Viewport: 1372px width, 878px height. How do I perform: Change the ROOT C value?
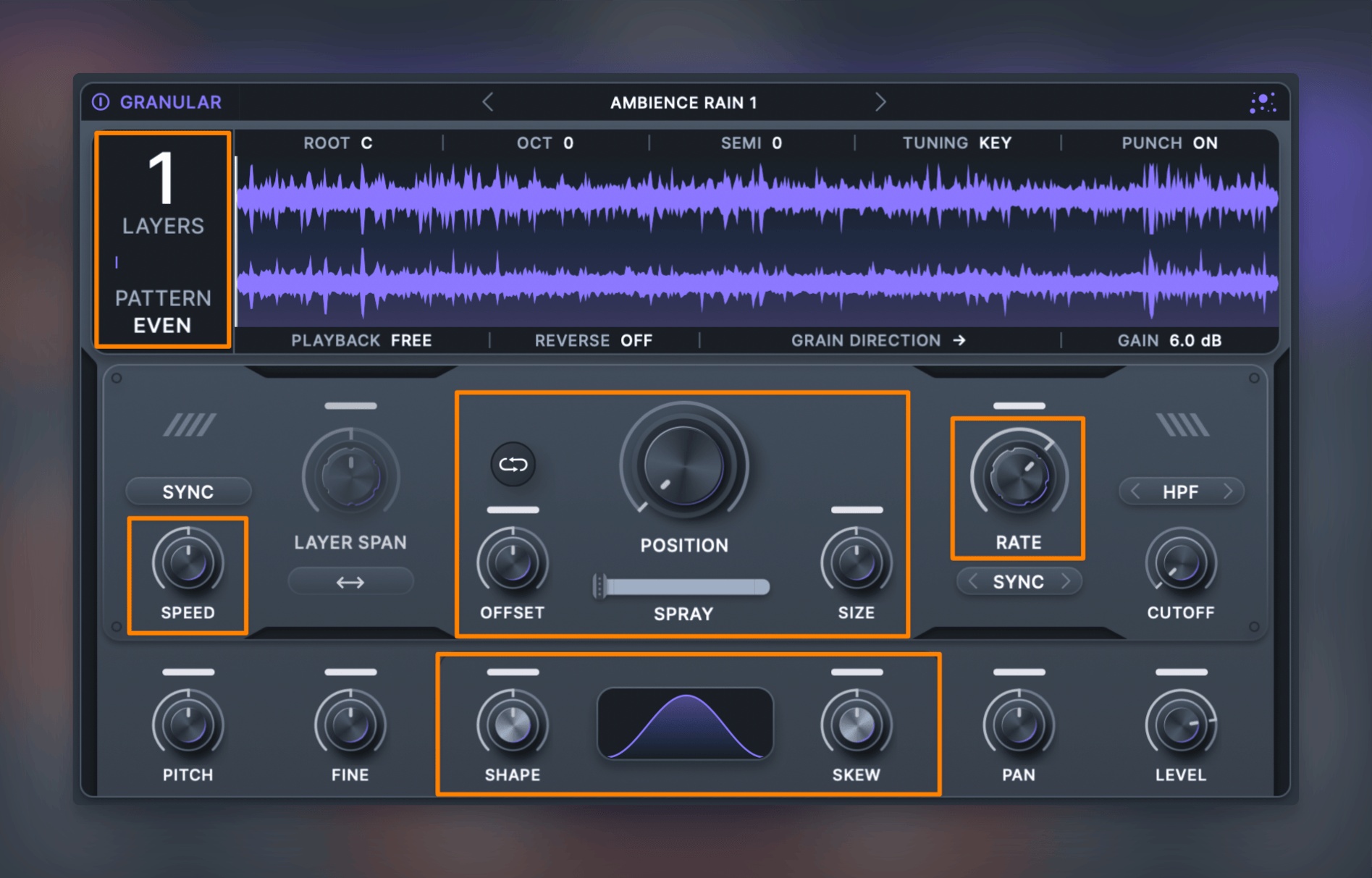click(x=338, y=143)
